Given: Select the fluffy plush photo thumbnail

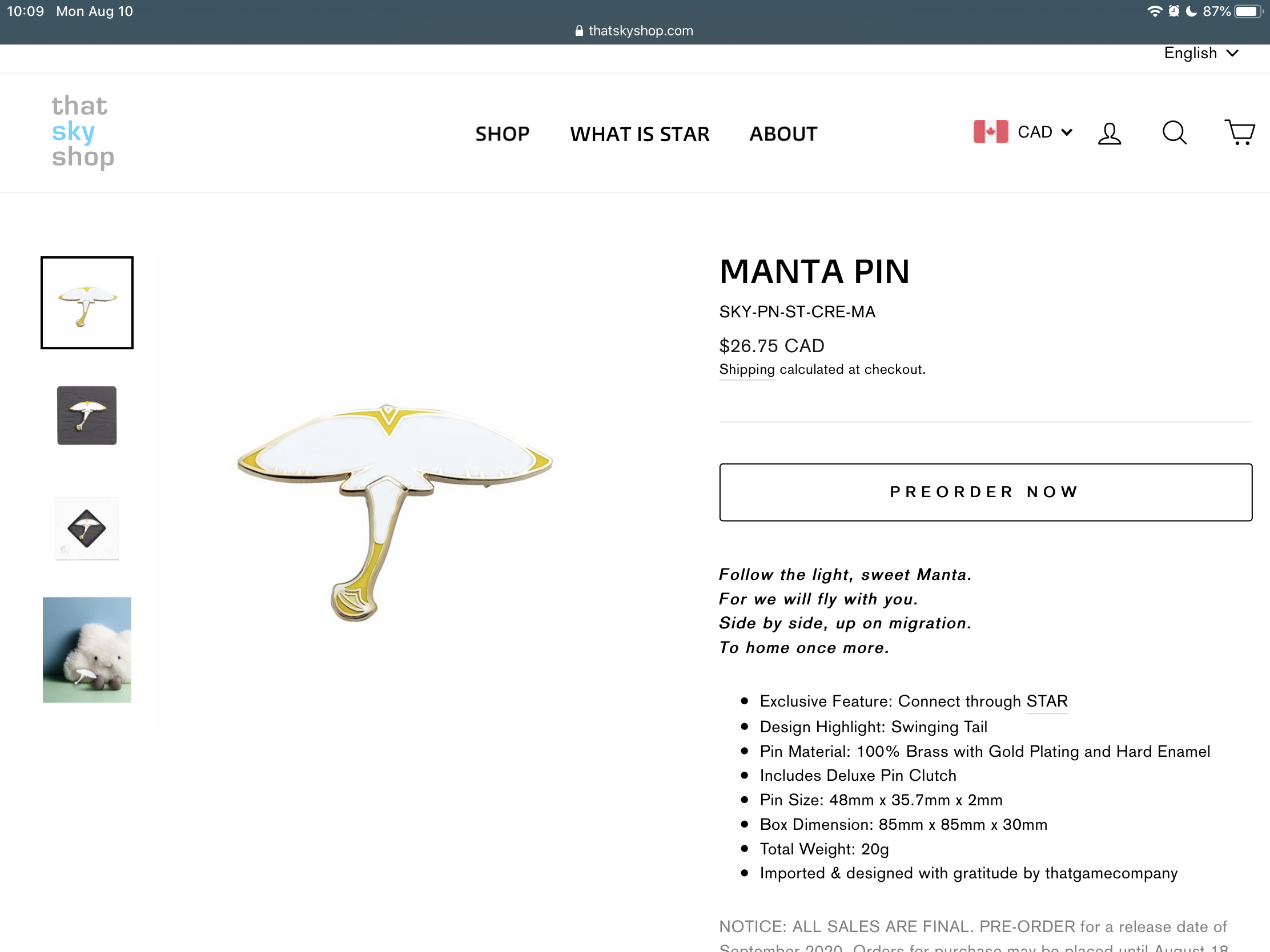Looking at the screenshot, I should pyautogui.click(x=87, y=650).
